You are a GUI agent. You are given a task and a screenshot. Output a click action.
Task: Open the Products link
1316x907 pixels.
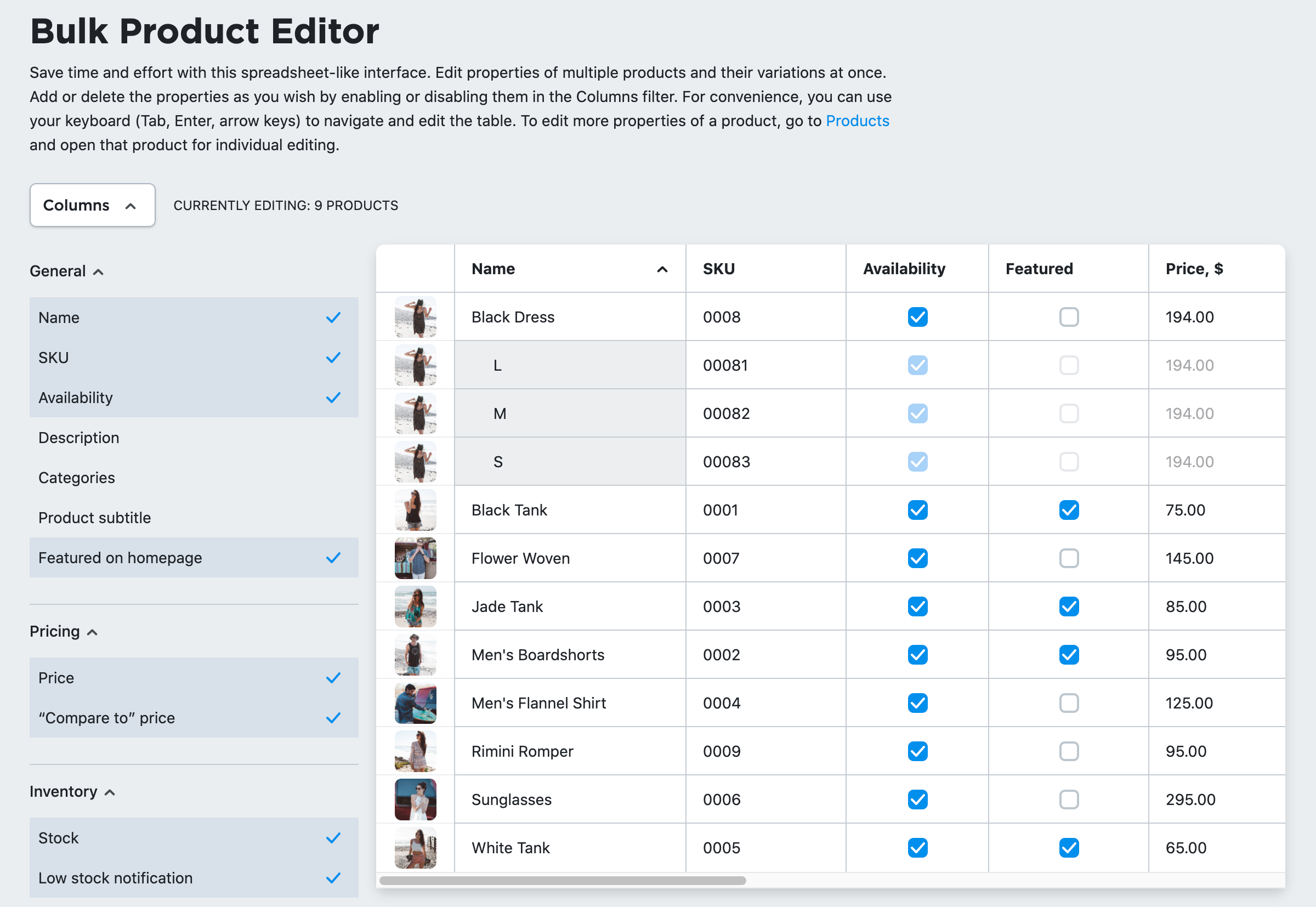click(x=857, y=121)
